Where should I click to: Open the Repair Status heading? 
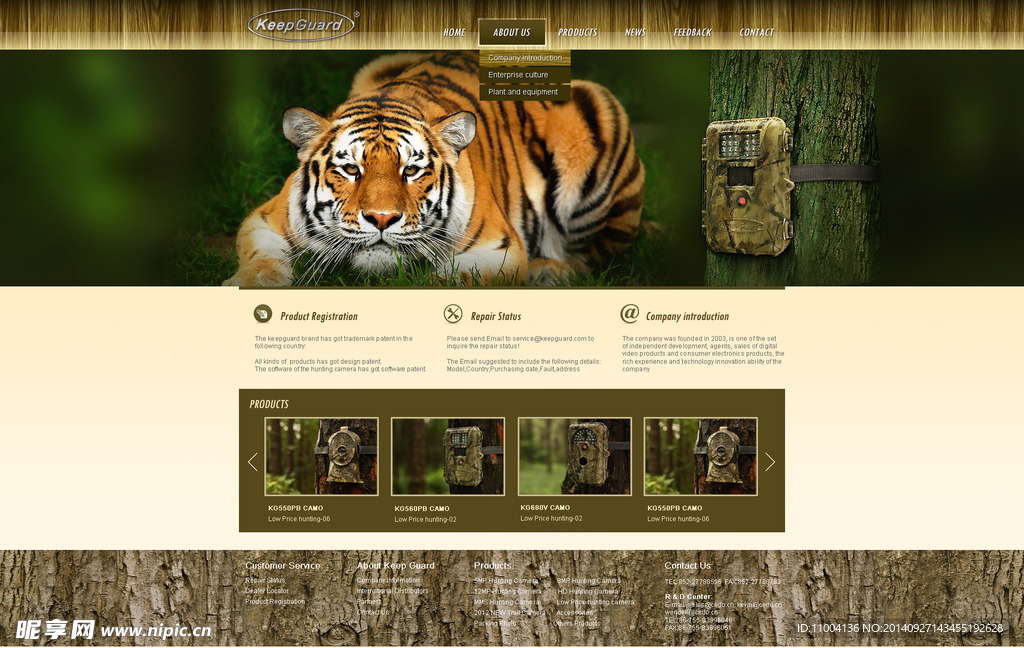click(496, 316)
